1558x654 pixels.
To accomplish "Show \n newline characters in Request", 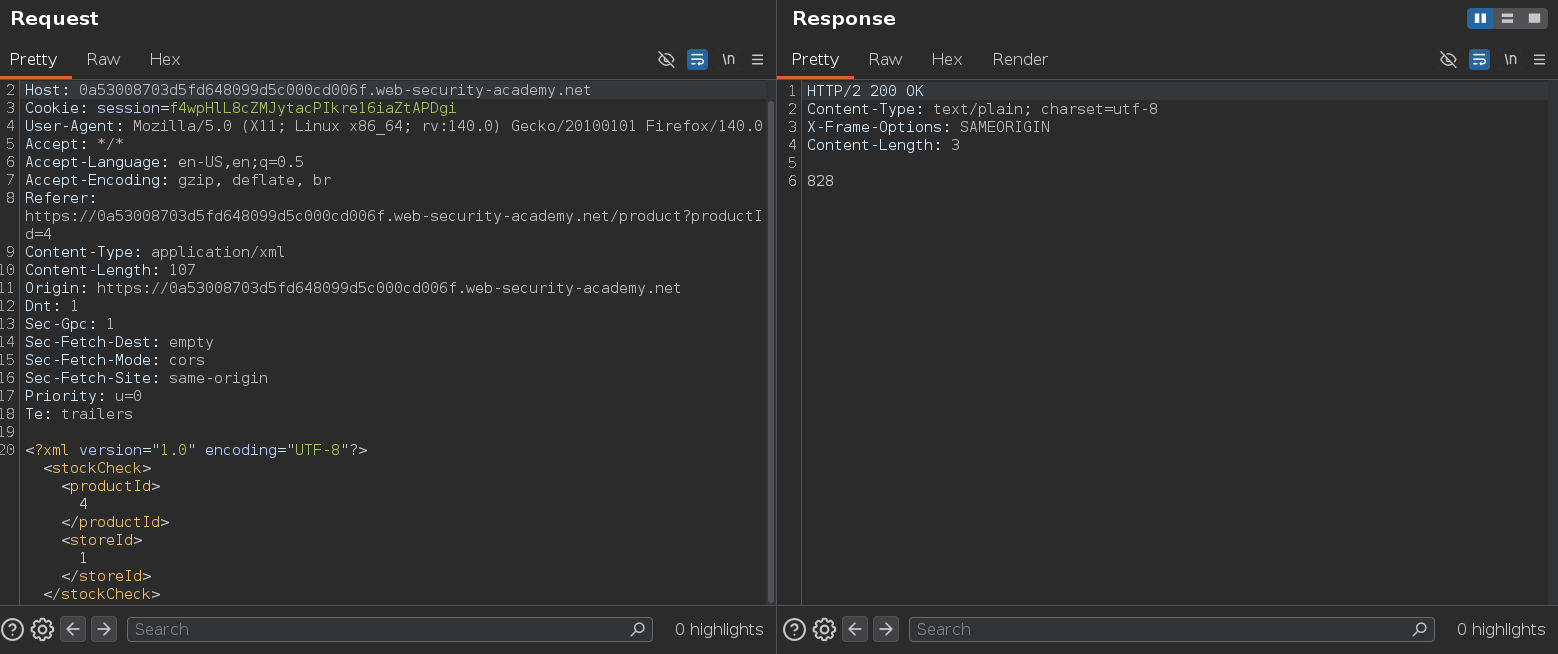I will [728, 59].
